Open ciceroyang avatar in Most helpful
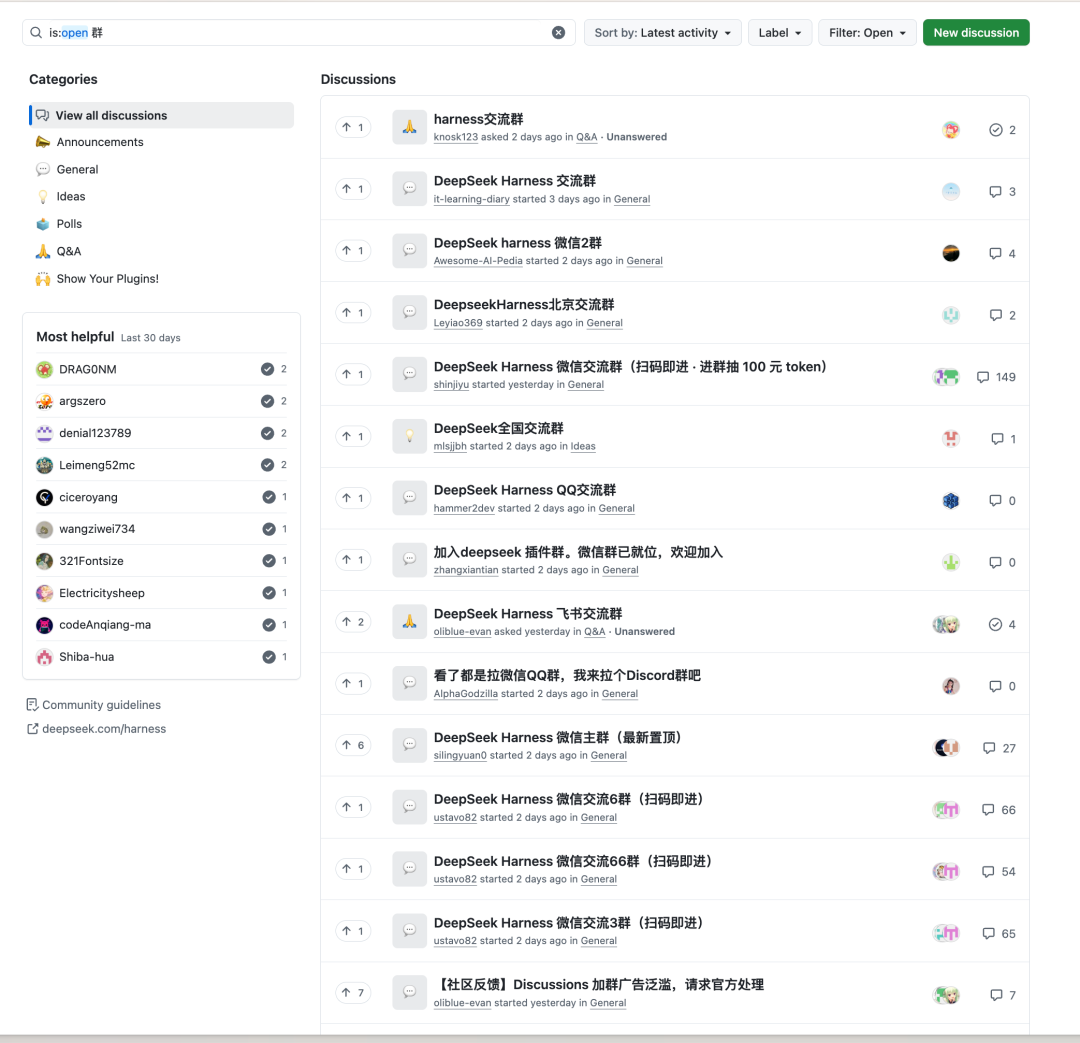The width and height of the screenshot is (1080, 1043). click(x=44, y=497)
